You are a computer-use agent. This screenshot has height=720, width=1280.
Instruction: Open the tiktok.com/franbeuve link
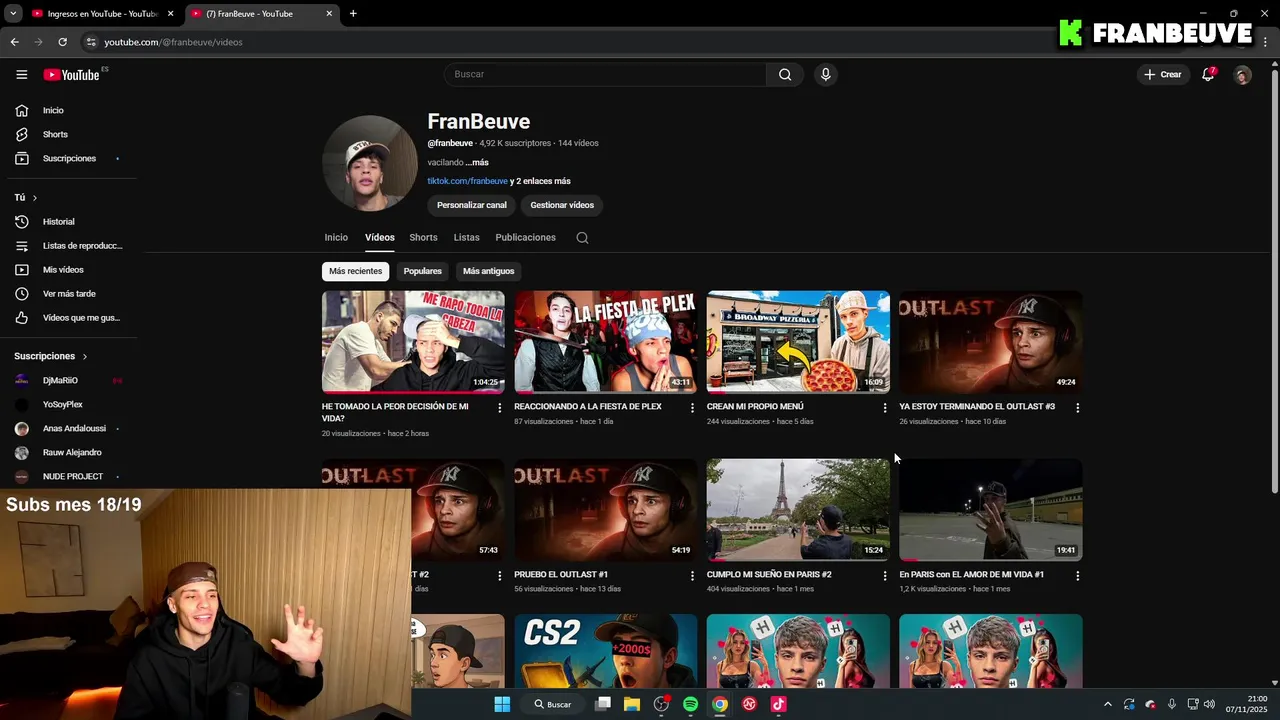pyautogui.click(x=467, y=181)
